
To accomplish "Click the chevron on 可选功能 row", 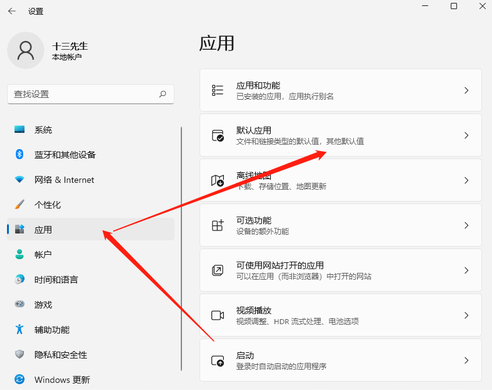I will click(466, 225).
